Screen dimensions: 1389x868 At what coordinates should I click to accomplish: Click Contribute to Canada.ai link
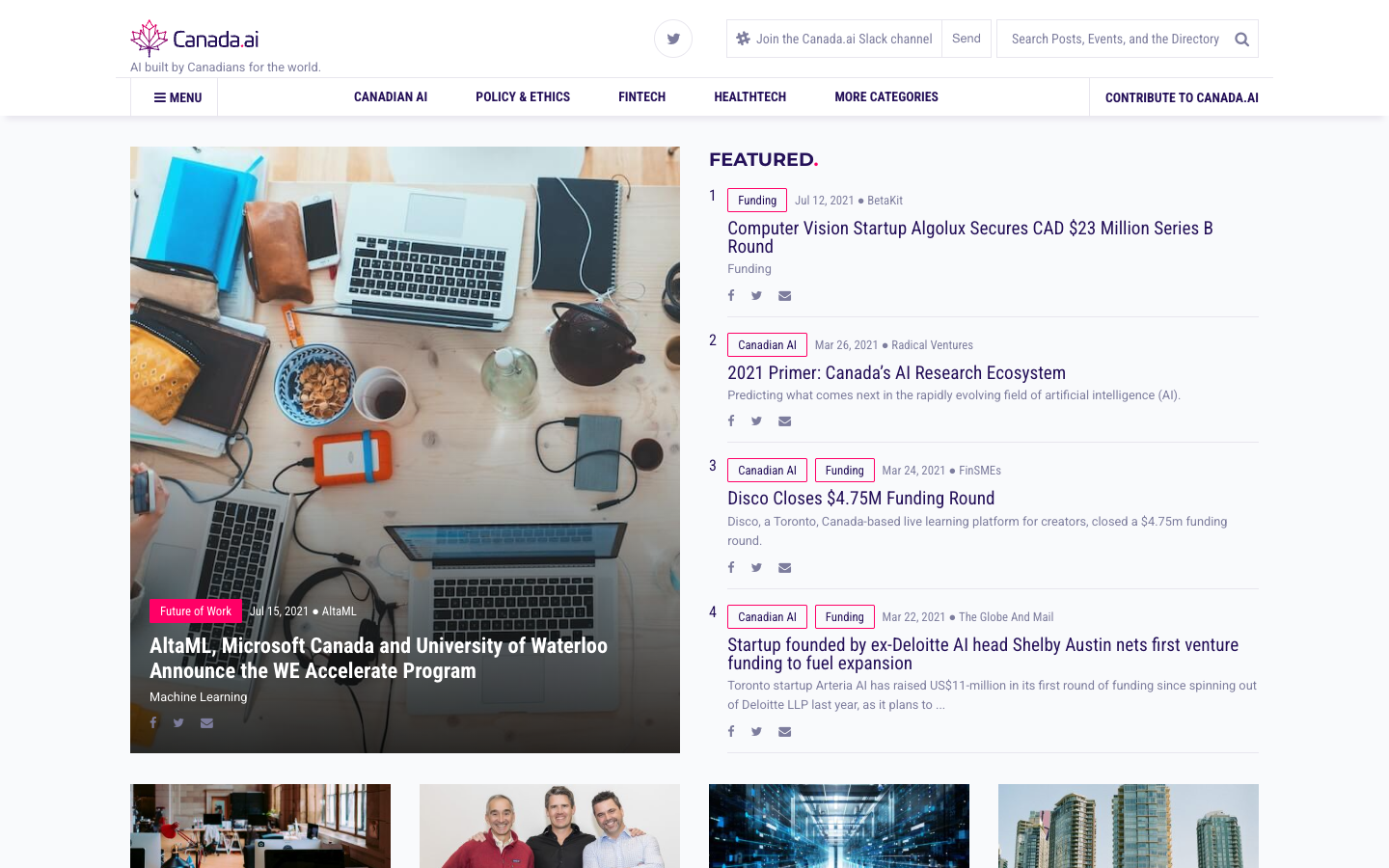[1182, 97]
